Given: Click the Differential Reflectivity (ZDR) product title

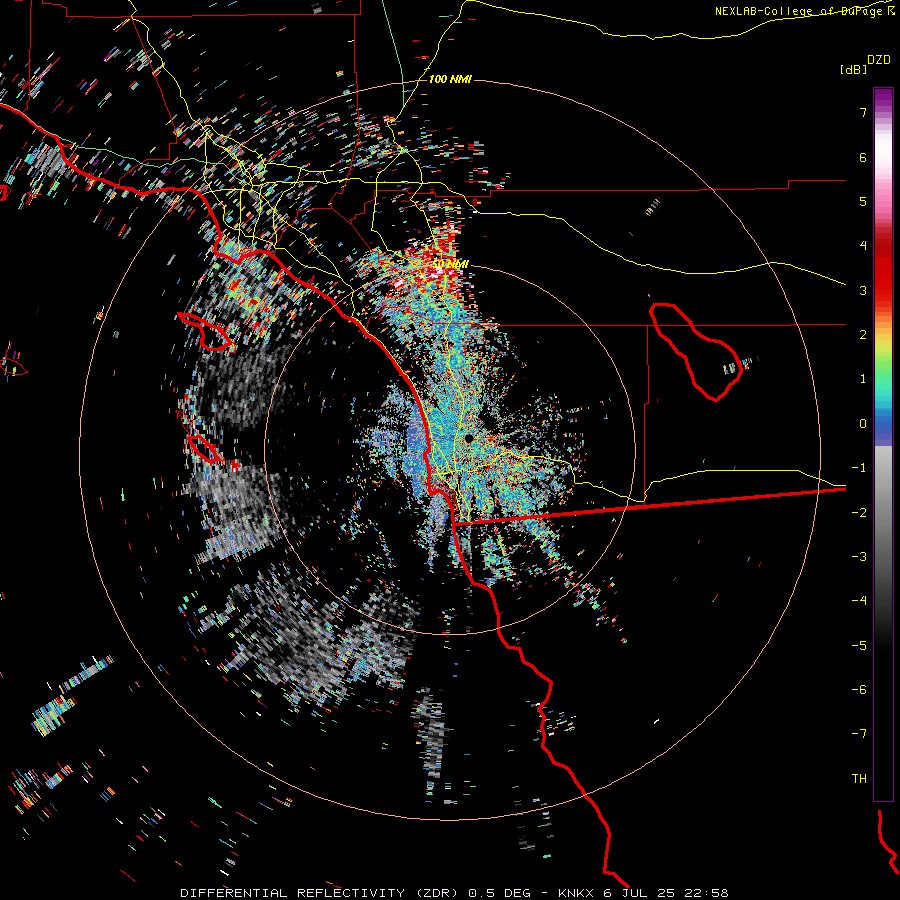Looking at the screenshot, I should click(319, 893).
